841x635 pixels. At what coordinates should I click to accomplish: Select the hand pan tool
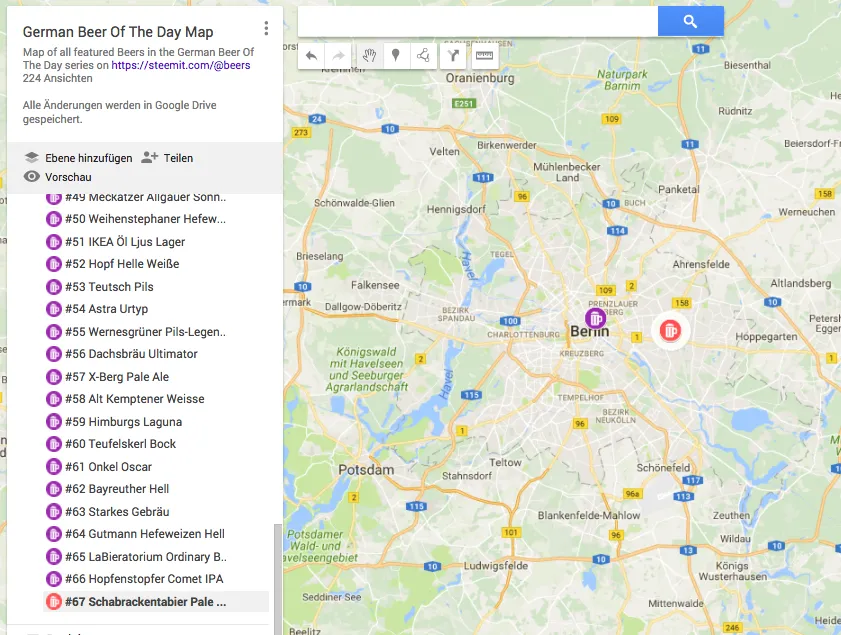point(369,55)
